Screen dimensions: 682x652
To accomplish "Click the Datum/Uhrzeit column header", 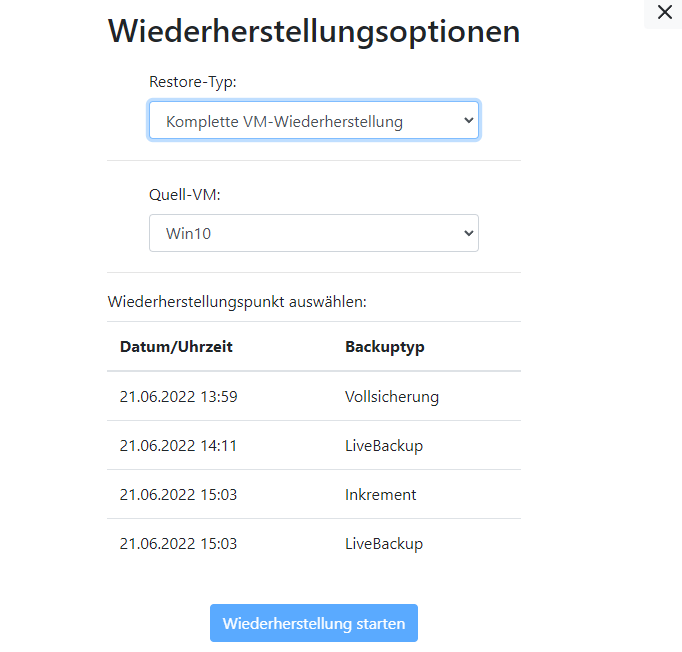I will point(176,347).
